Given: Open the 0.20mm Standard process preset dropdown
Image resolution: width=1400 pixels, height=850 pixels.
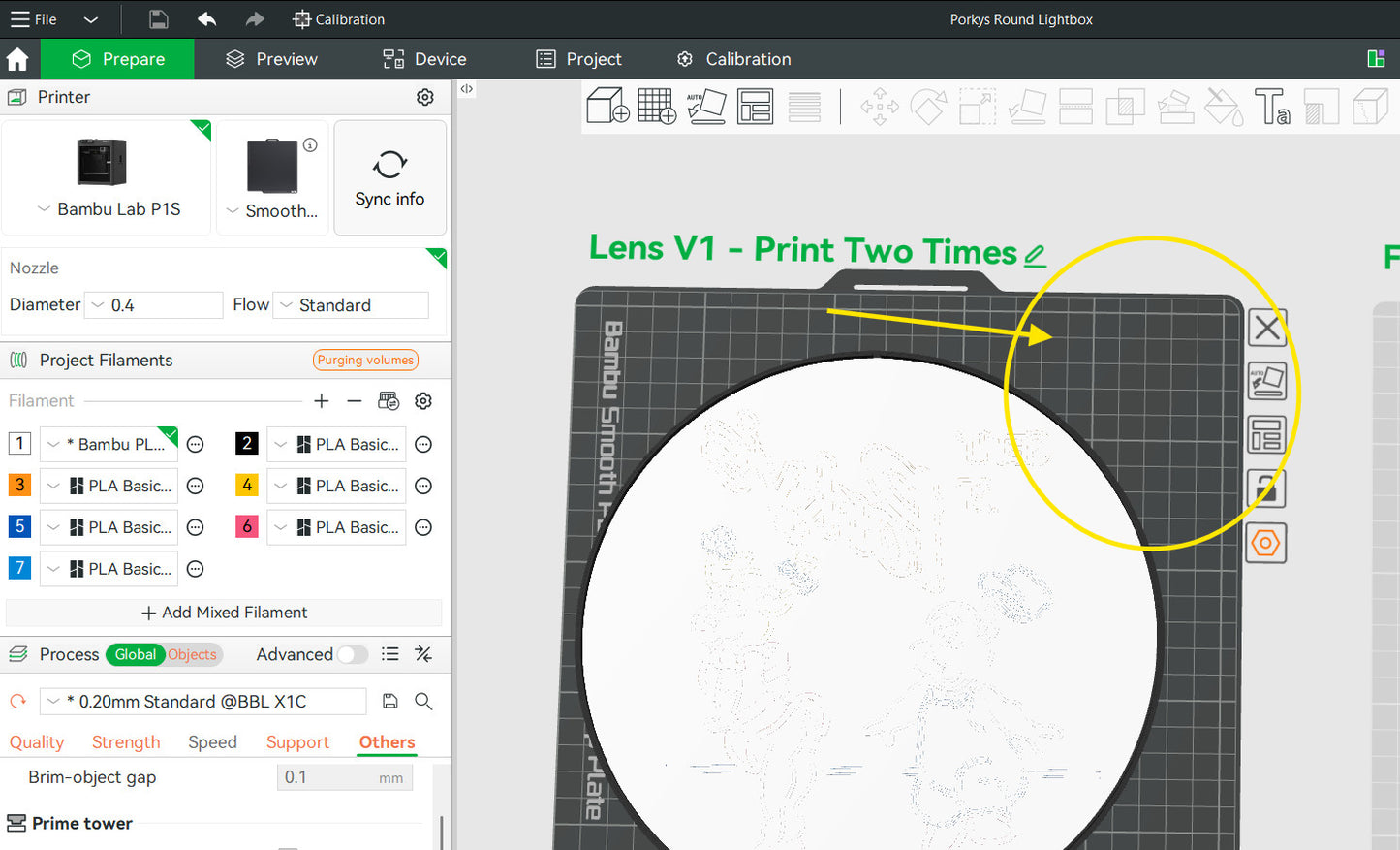Looking at the screenshot, I should [x=203, y=702].
